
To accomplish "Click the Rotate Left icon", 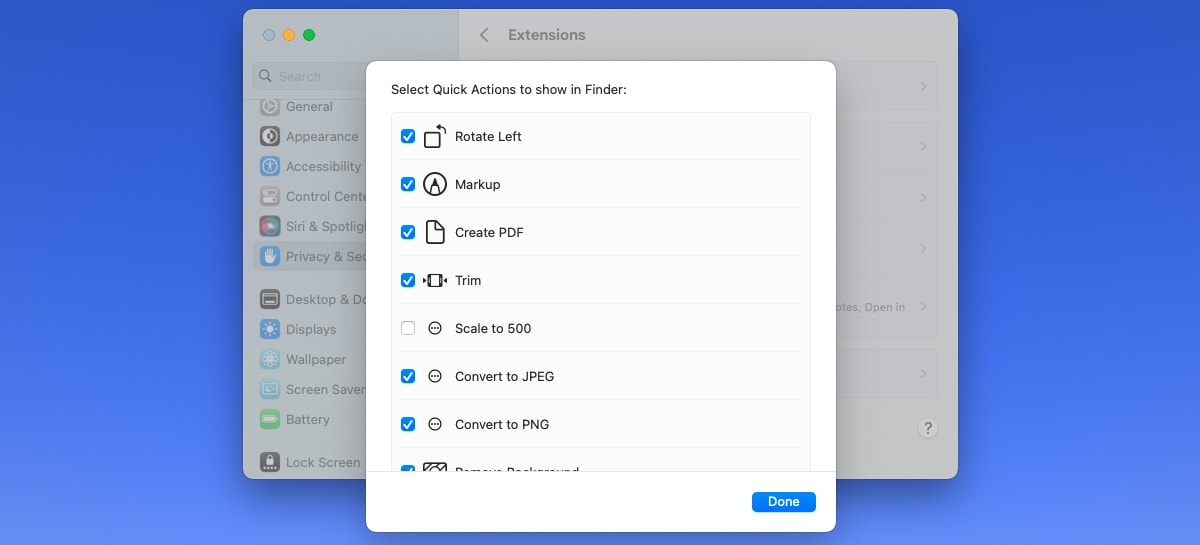I will click(435, 136).
